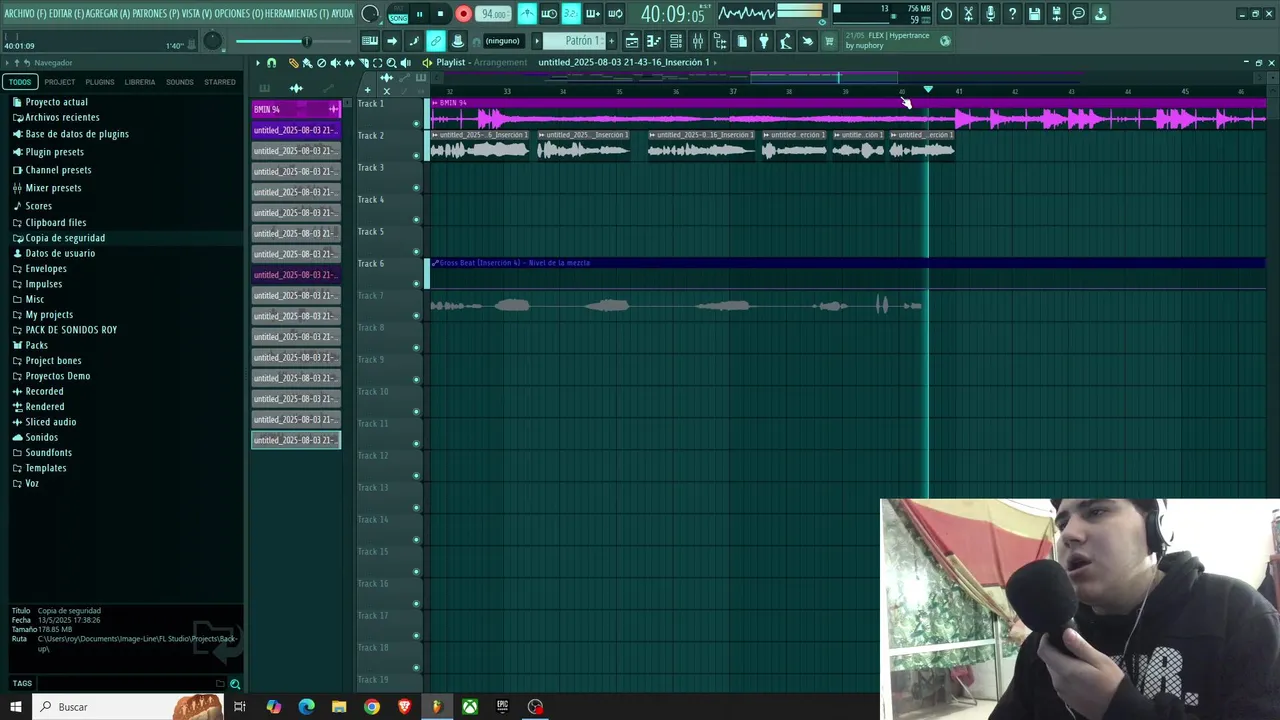Select the zoom magnifier tool in Playlist
Image resolution: width=1280 pixels, height=720 pixels.
click(391, 63)
